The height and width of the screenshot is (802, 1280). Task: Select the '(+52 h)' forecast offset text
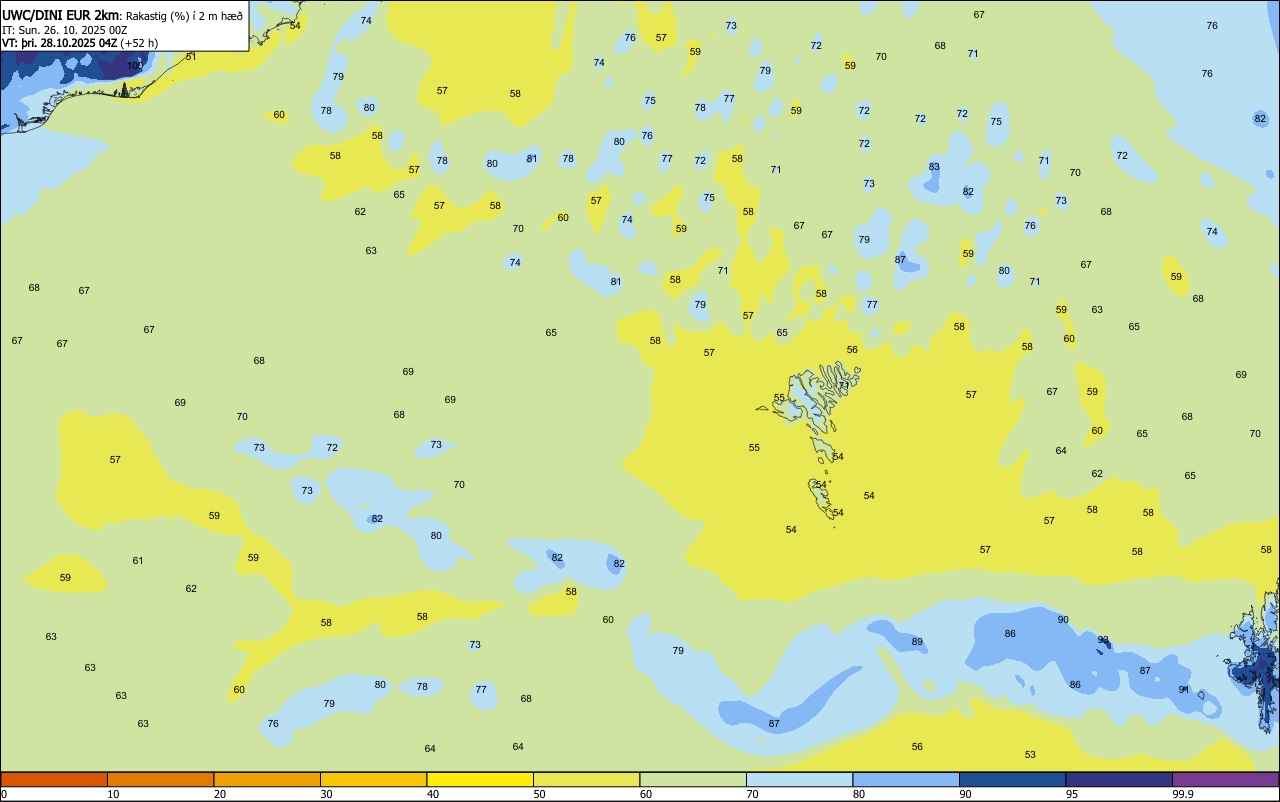tap(139, 43)
